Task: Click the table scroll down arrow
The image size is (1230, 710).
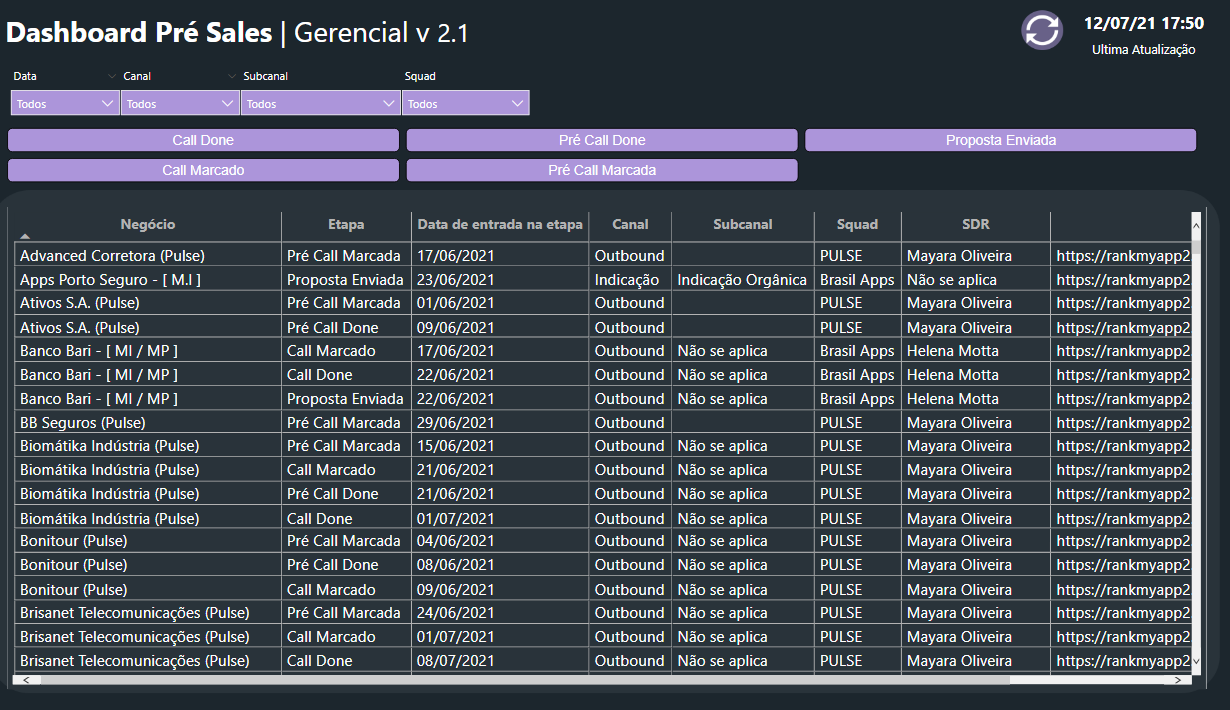Action: click(x=1196, y=661)
